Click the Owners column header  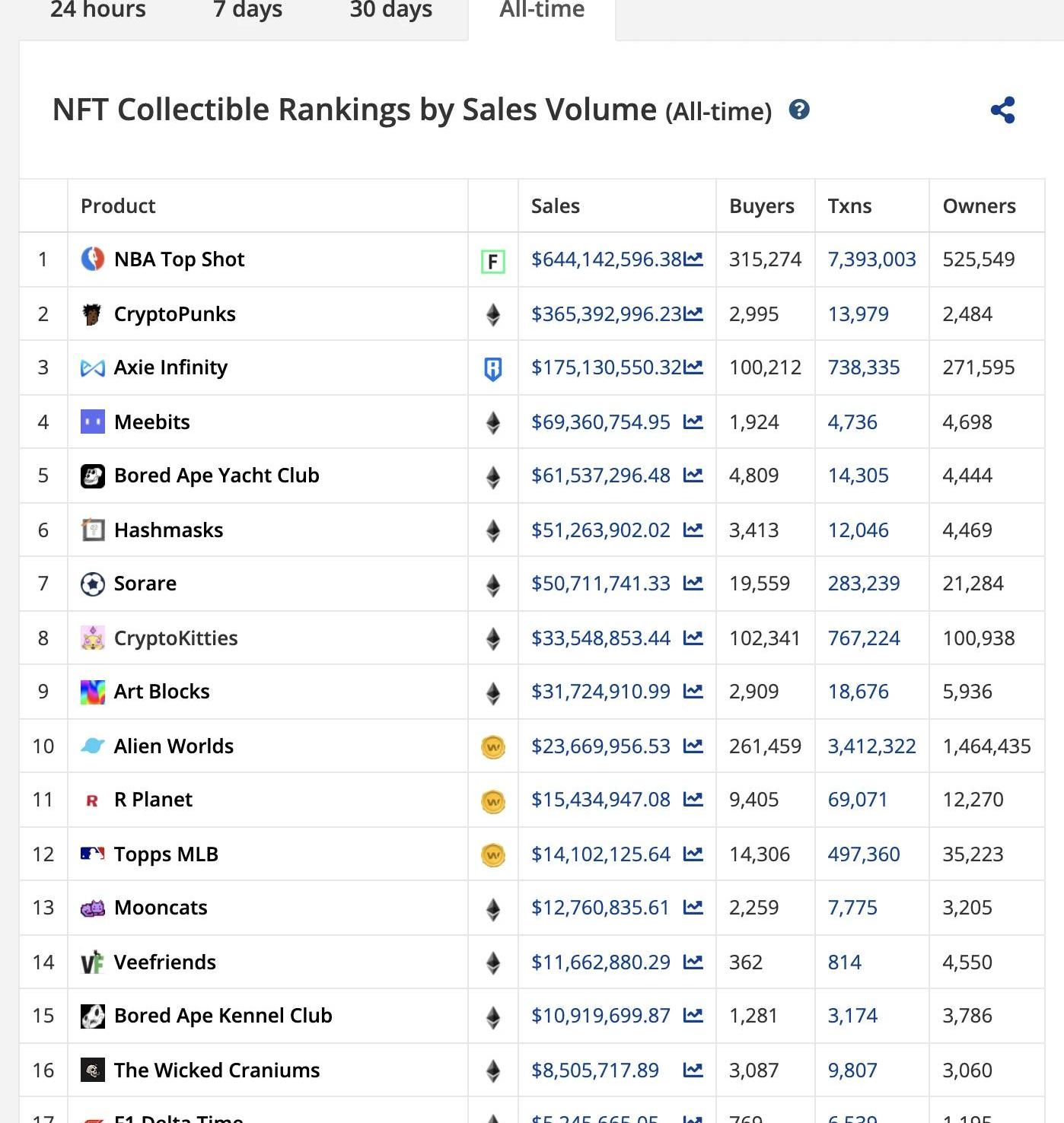pos(980,206)
